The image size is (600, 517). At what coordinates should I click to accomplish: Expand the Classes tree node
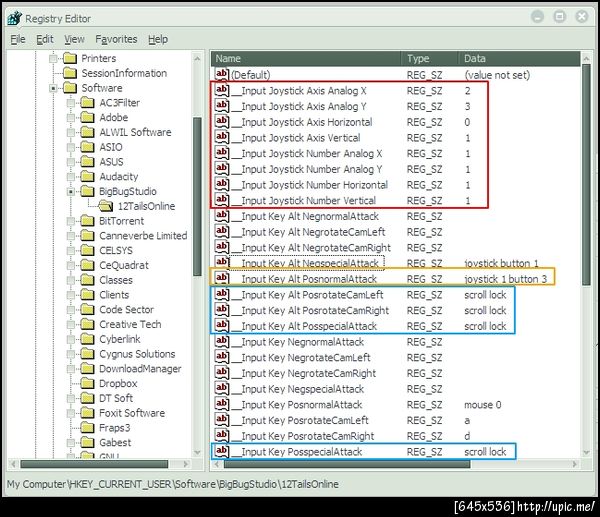click(71, 280)
